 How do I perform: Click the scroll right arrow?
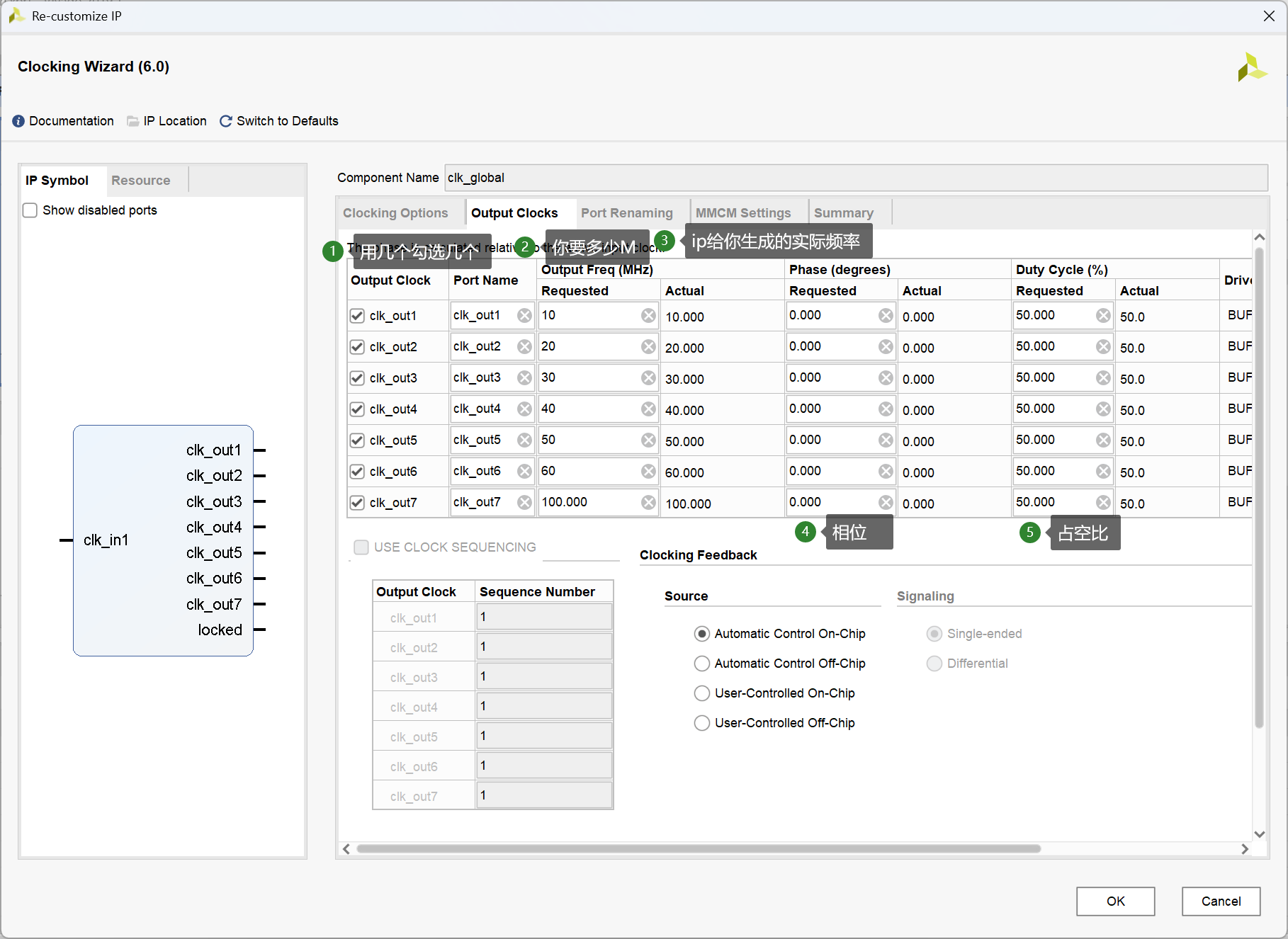(1245, 848)
